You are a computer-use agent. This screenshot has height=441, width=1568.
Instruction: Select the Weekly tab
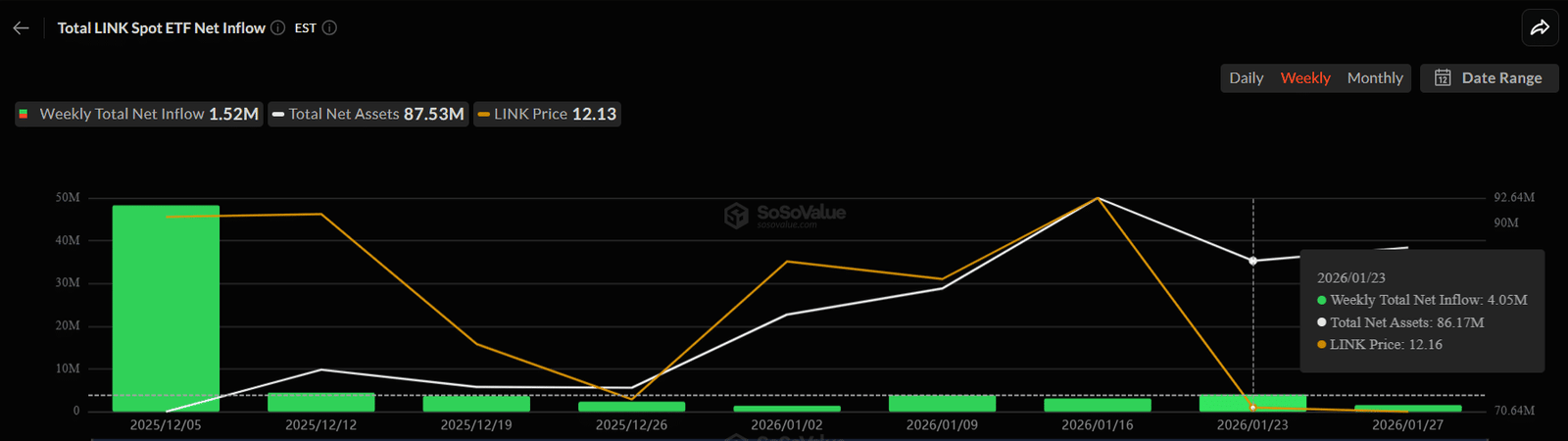pos(1305,78)
